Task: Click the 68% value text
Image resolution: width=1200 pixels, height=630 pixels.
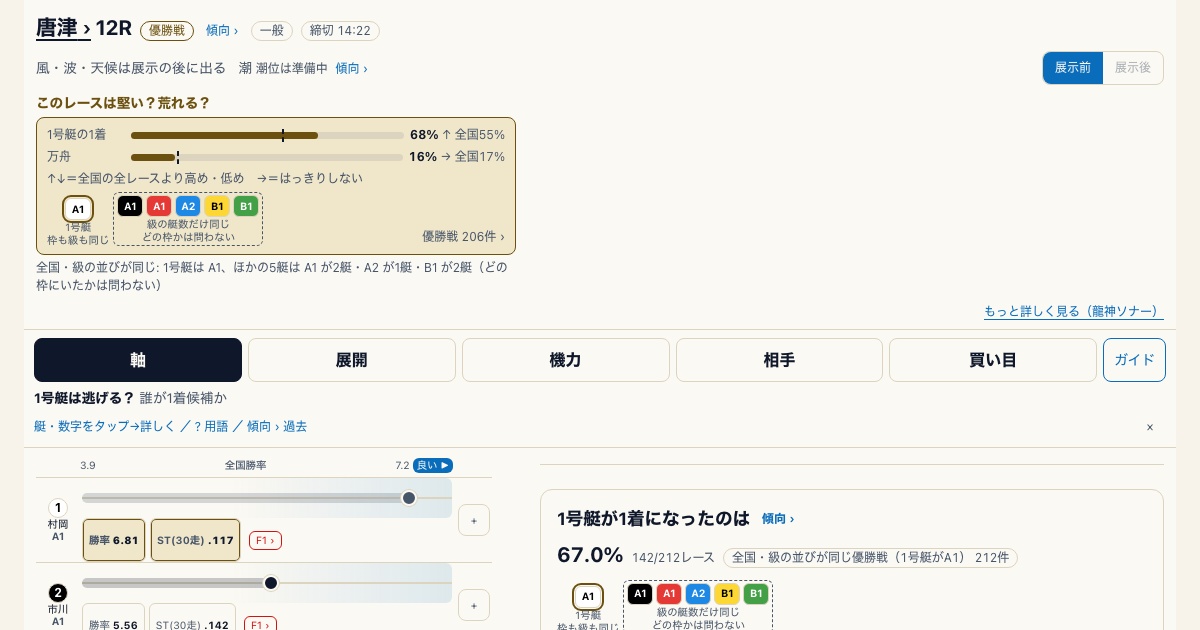Action: click(x=424, y=134)
